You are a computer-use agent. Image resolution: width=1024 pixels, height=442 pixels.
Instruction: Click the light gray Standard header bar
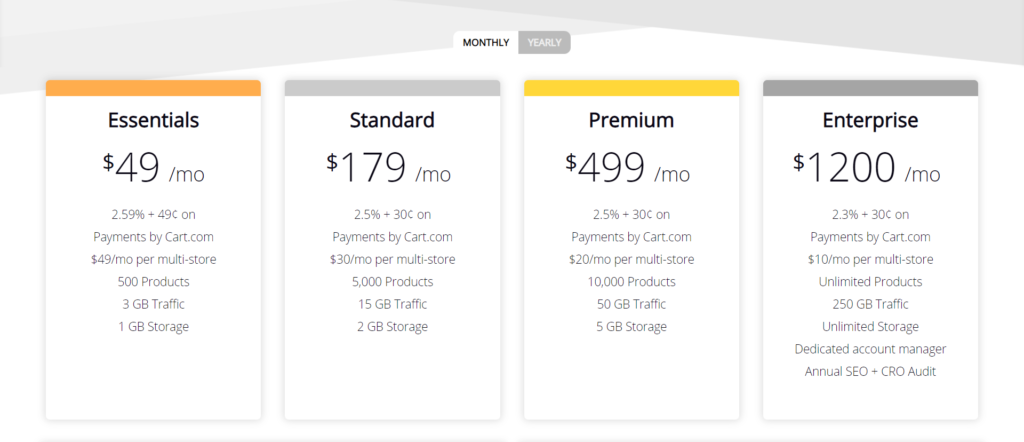click(x=392, y=88)
